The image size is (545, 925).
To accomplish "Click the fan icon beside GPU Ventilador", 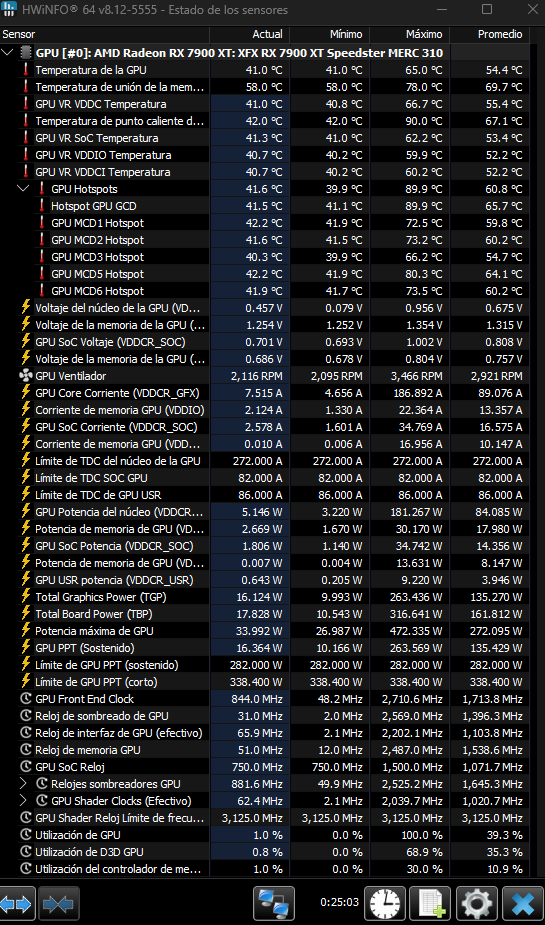I will click(25, 376).
